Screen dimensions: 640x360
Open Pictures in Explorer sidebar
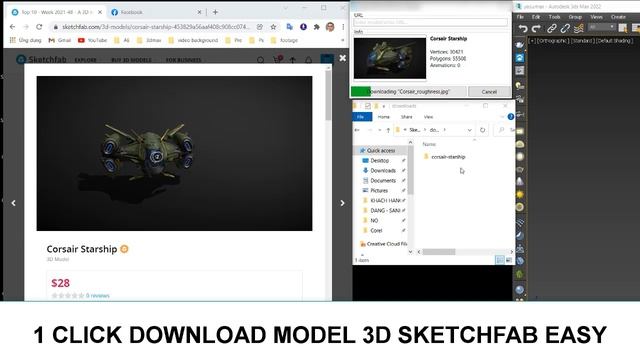click(x=375, y=191)
